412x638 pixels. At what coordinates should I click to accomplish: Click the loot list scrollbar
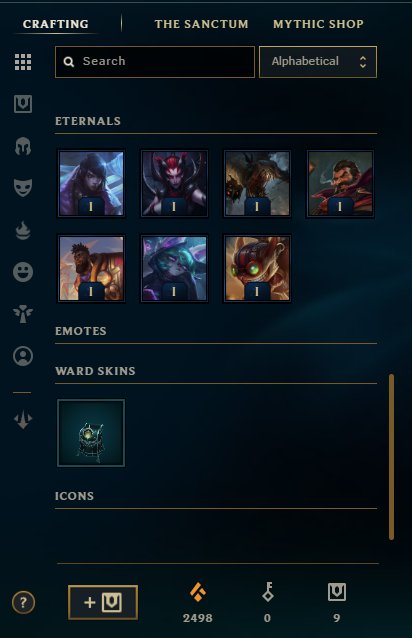[391, 457]
